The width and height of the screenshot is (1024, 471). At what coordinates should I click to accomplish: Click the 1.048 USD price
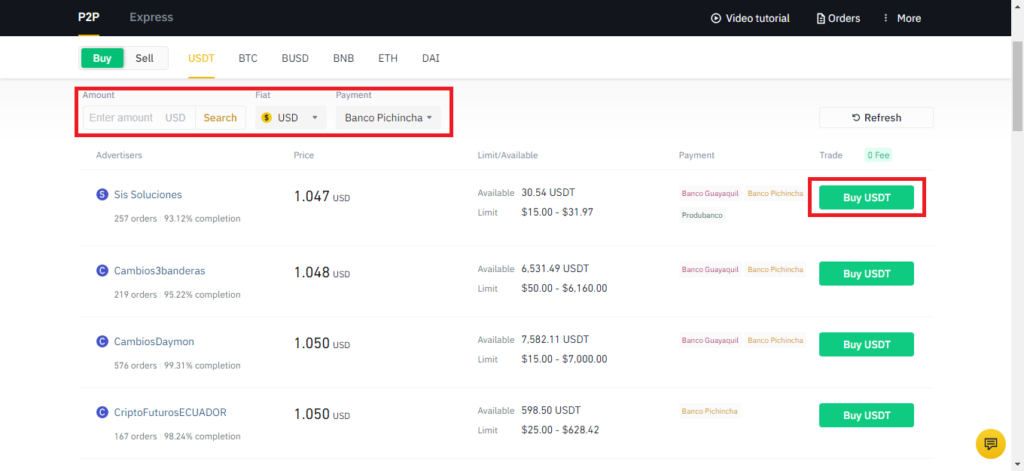pyautogui.click(x=322, y=273)
